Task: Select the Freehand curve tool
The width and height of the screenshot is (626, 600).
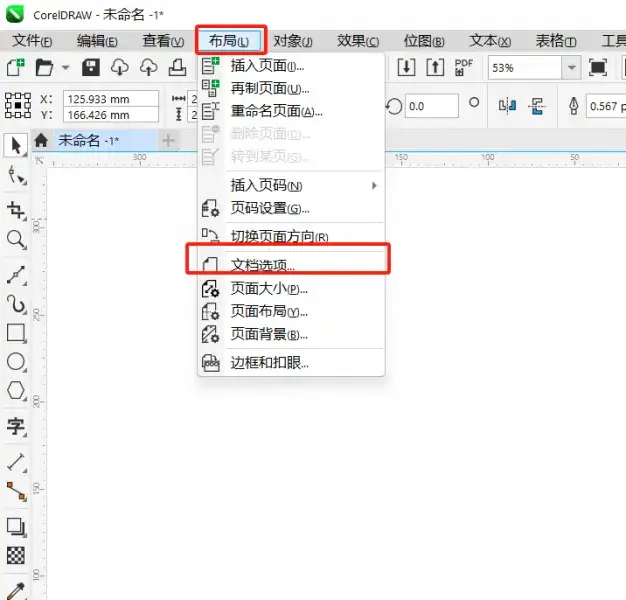Action: [x=16, y=275]
